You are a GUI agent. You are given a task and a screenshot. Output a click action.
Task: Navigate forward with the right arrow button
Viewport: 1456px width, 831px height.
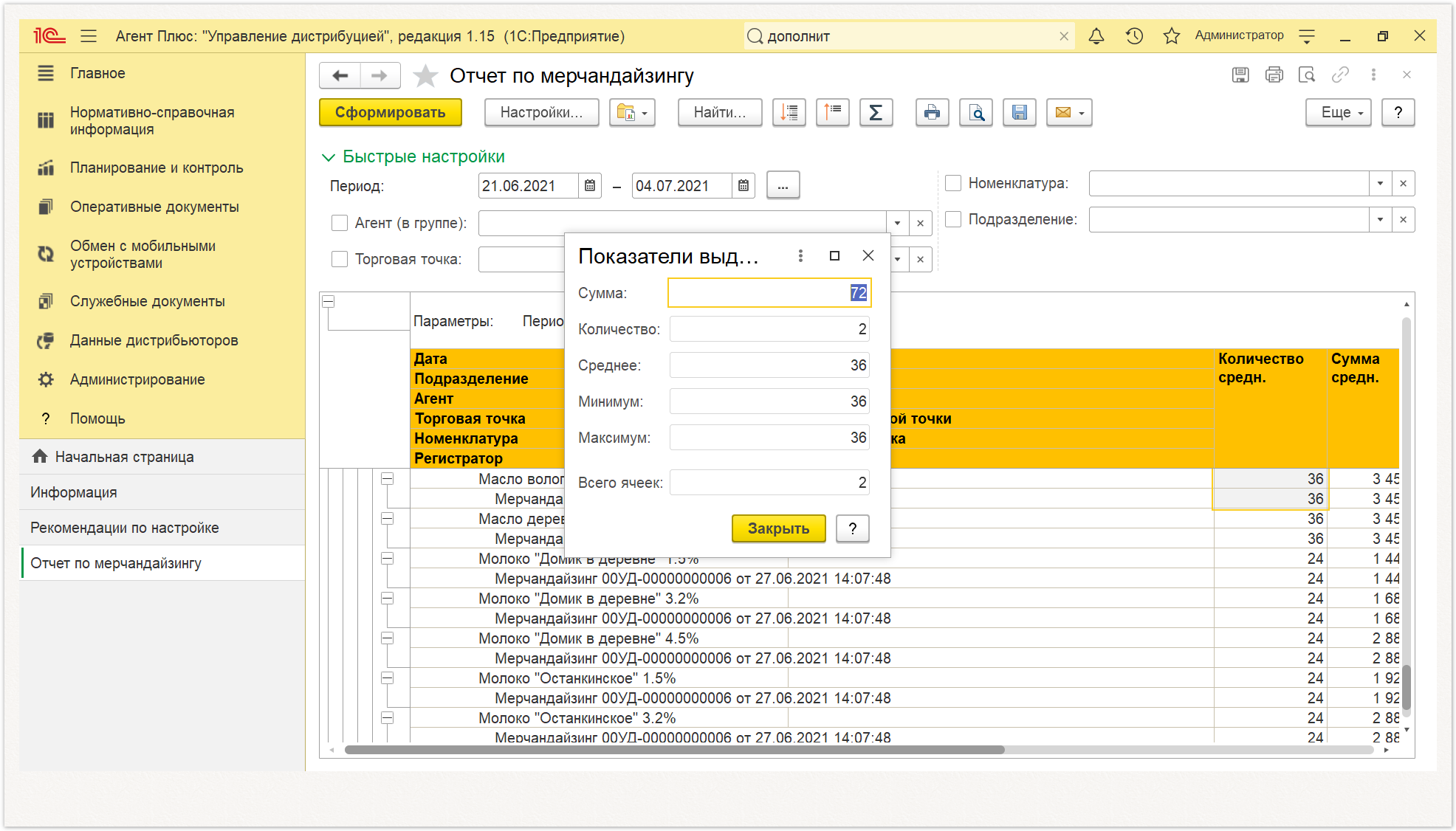[x=380, y=75]
